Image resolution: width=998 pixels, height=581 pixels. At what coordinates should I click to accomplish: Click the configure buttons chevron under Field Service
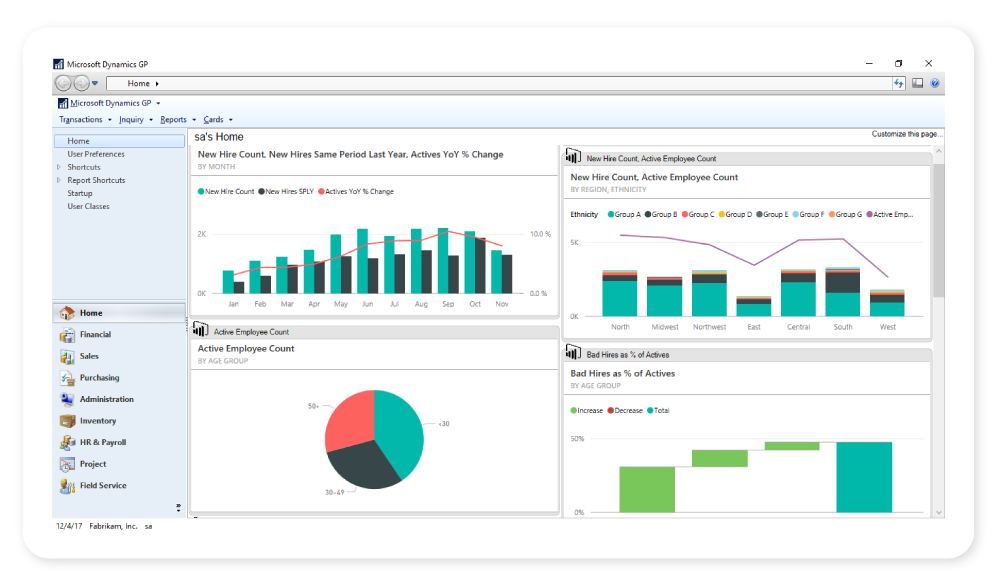tap(178, 507)
